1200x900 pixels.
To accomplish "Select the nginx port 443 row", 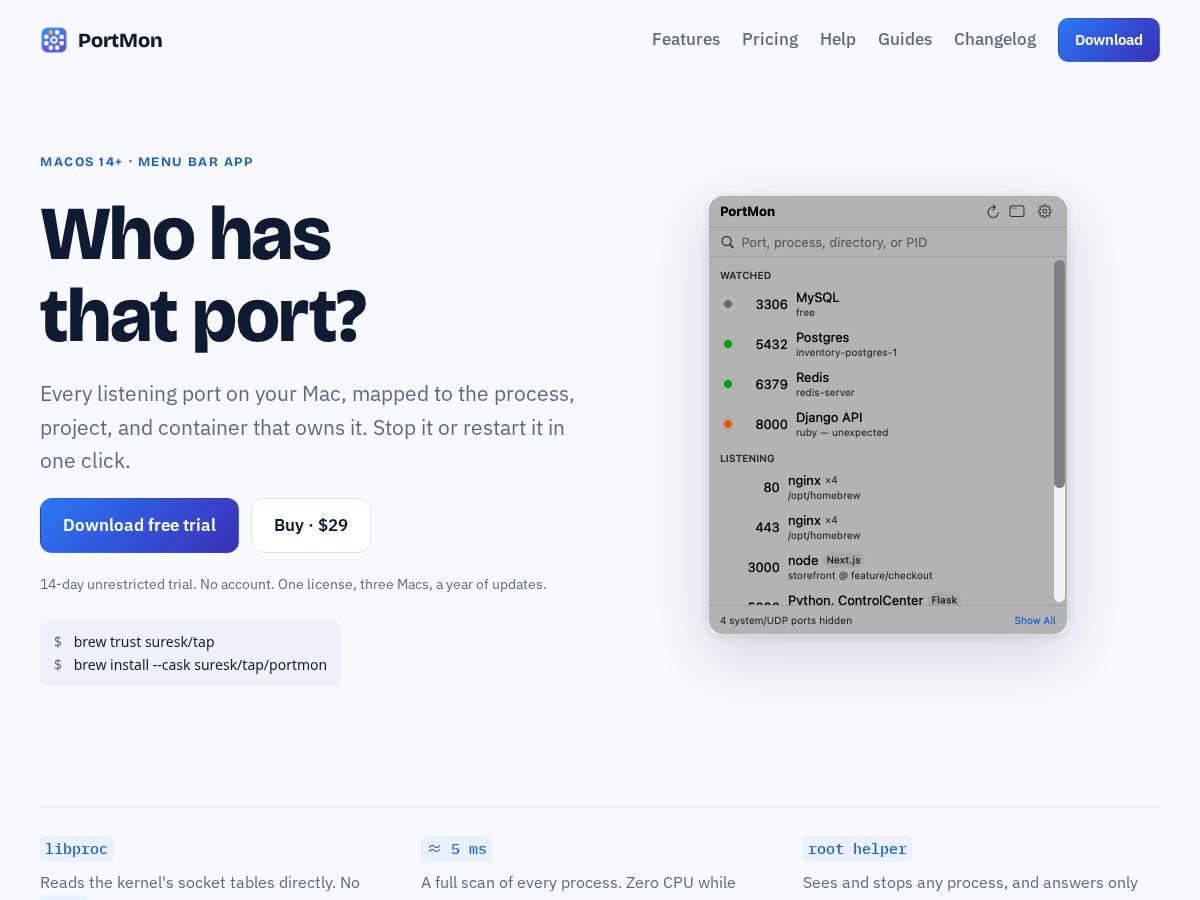I will (881, 527).
